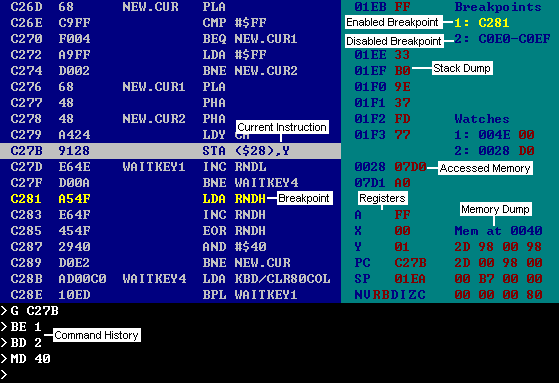559x383 pixels.
Task: Click stack entry 01F0 9E
Action: 382,87
